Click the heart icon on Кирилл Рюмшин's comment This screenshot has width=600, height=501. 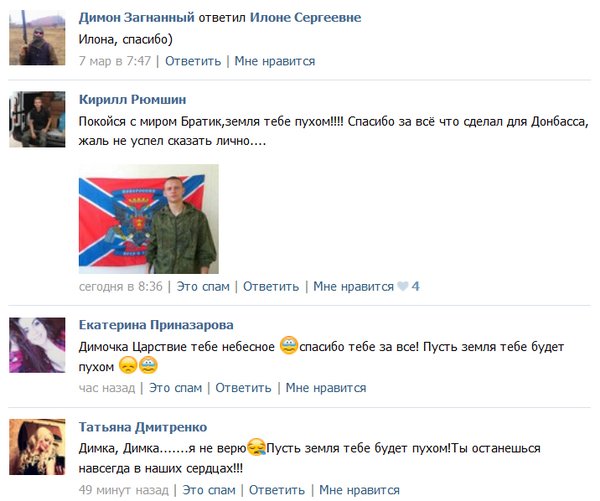pos(403,286)
